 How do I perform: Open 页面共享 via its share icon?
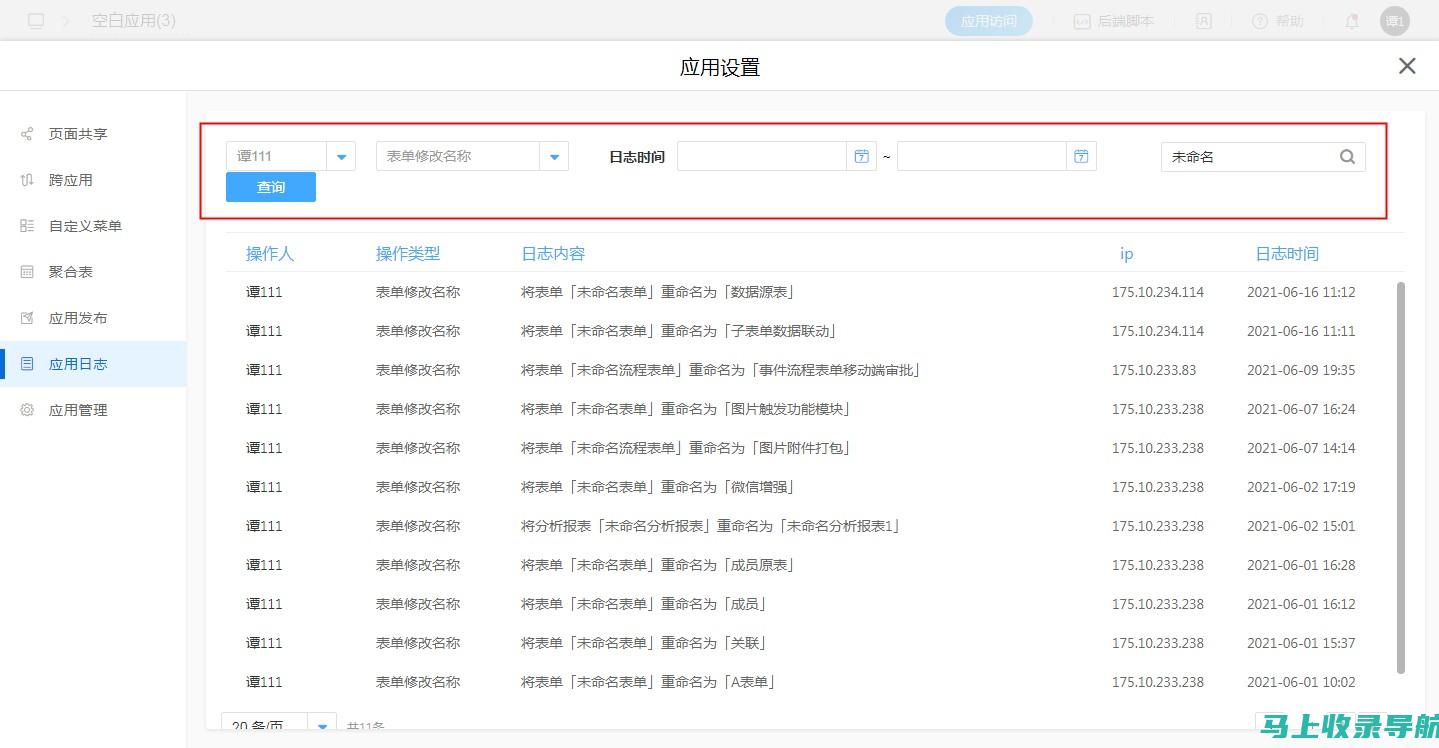pyautogui.click(x=27, y=134)
